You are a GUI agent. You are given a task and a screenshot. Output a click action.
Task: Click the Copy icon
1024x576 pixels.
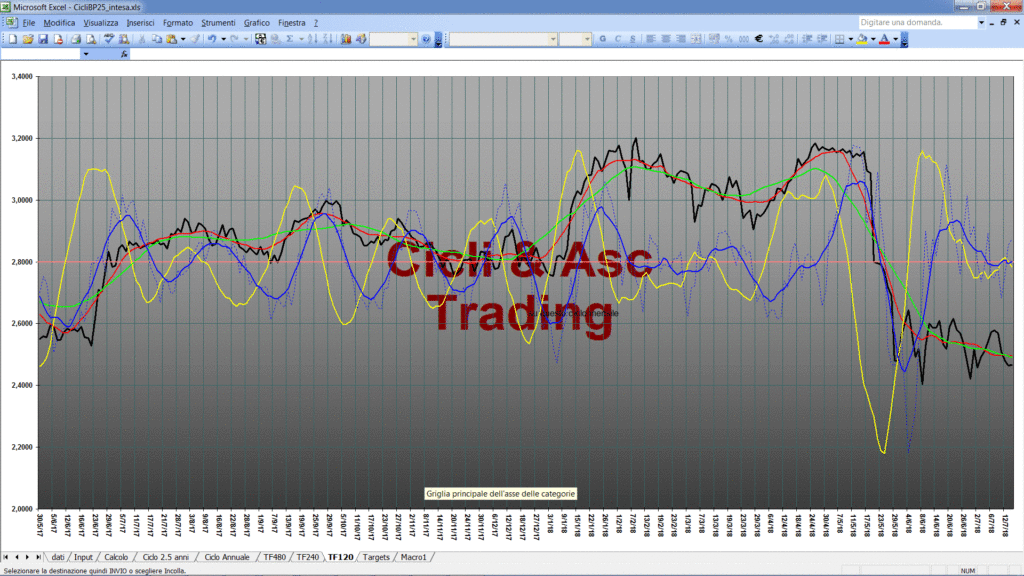157,39
